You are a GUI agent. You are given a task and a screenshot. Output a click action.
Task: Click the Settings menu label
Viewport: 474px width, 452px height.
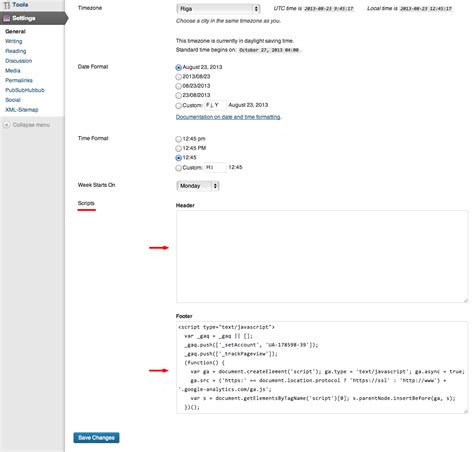click(x=24, y=18)
